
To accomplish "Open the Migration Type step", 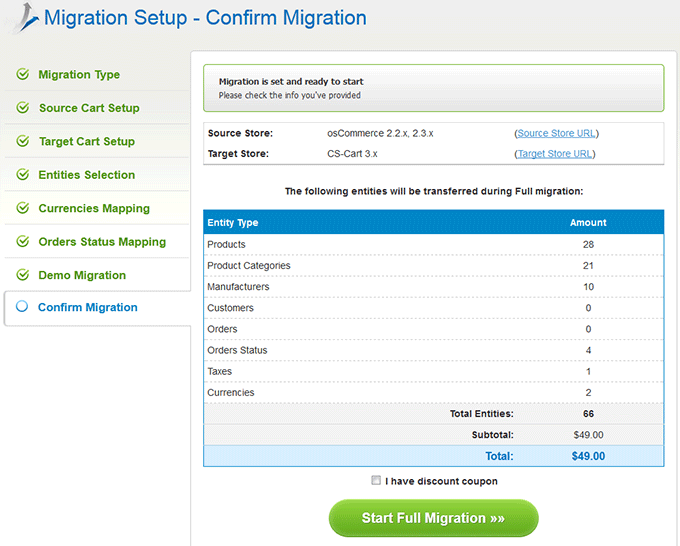I will (79, 75).
